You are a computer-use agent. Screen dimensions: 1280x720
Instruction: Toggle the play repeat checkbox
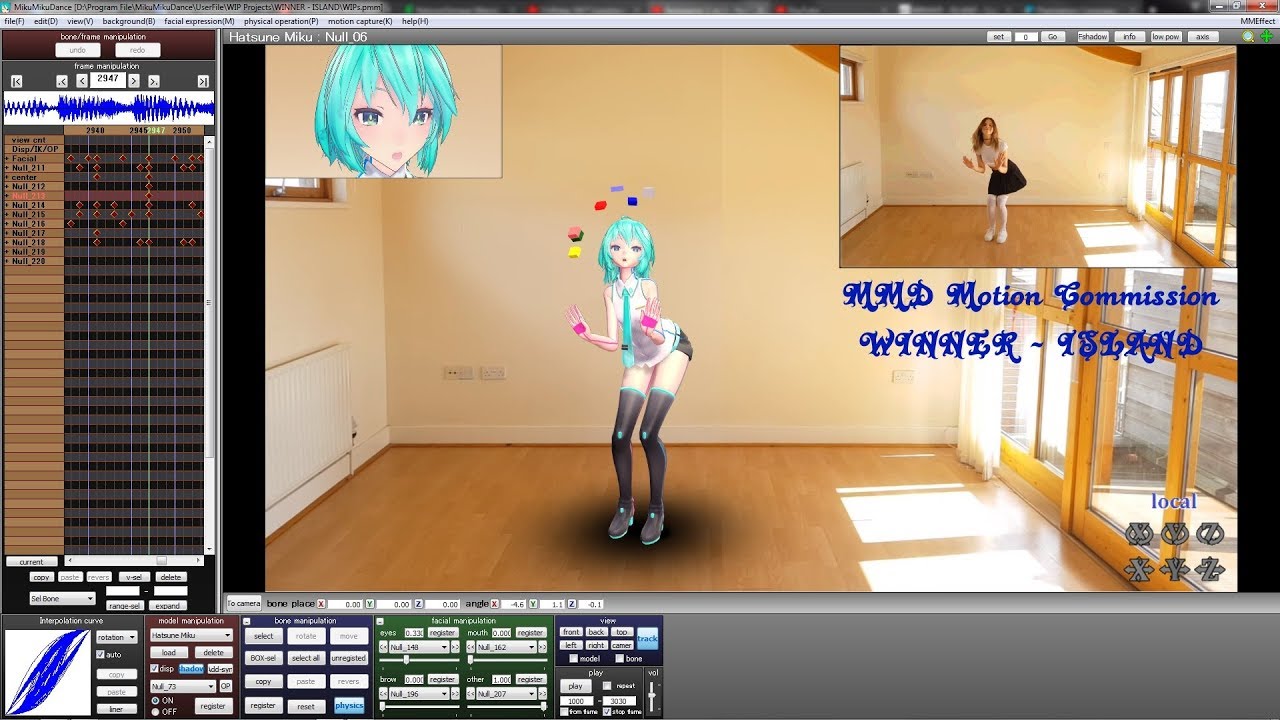(607, 686)
